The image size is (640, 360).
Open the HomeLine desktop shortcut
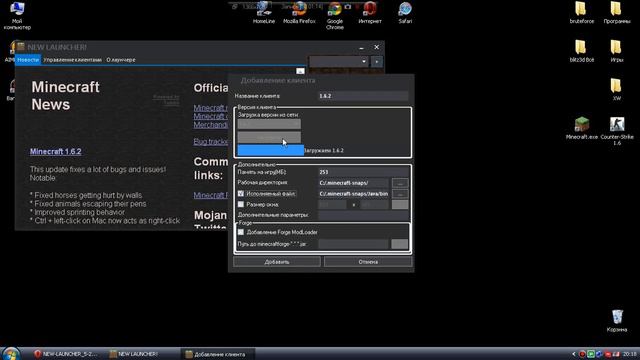[x=264, y=13]
